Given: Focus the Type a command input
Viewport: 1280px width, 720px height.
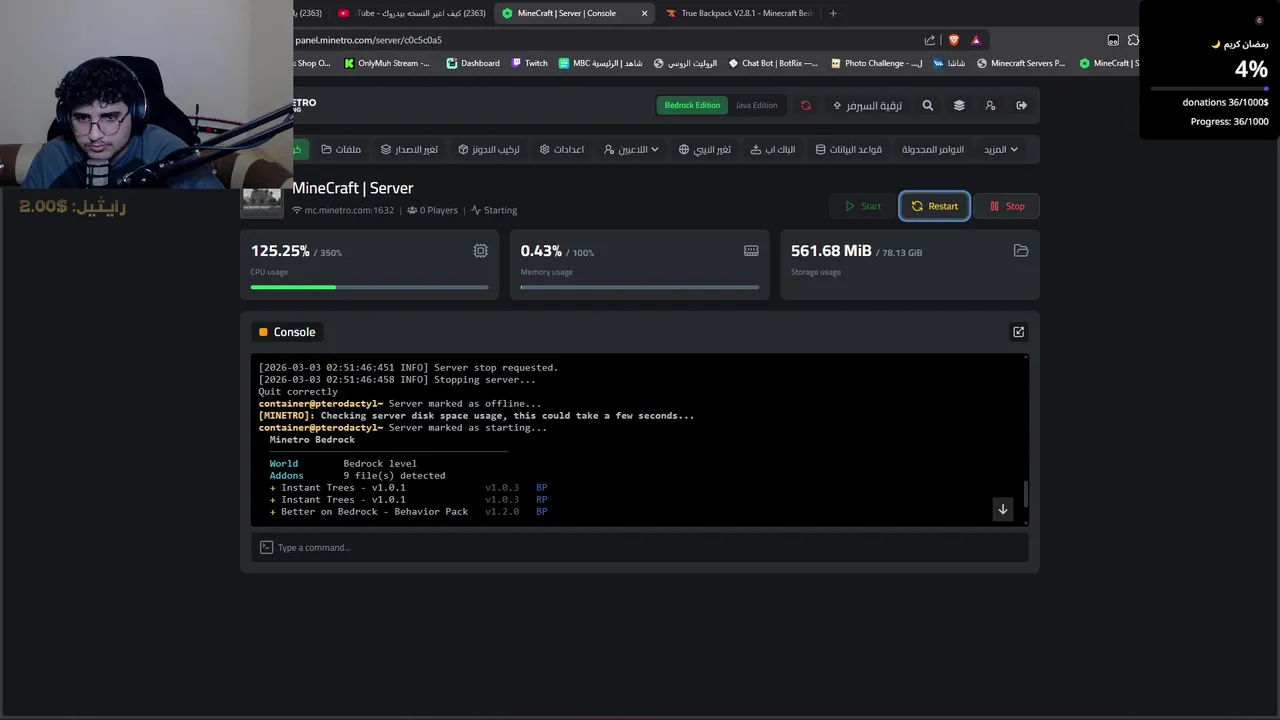Looking at the screenshot, I should pyautogui.click(x=640, y=547).
